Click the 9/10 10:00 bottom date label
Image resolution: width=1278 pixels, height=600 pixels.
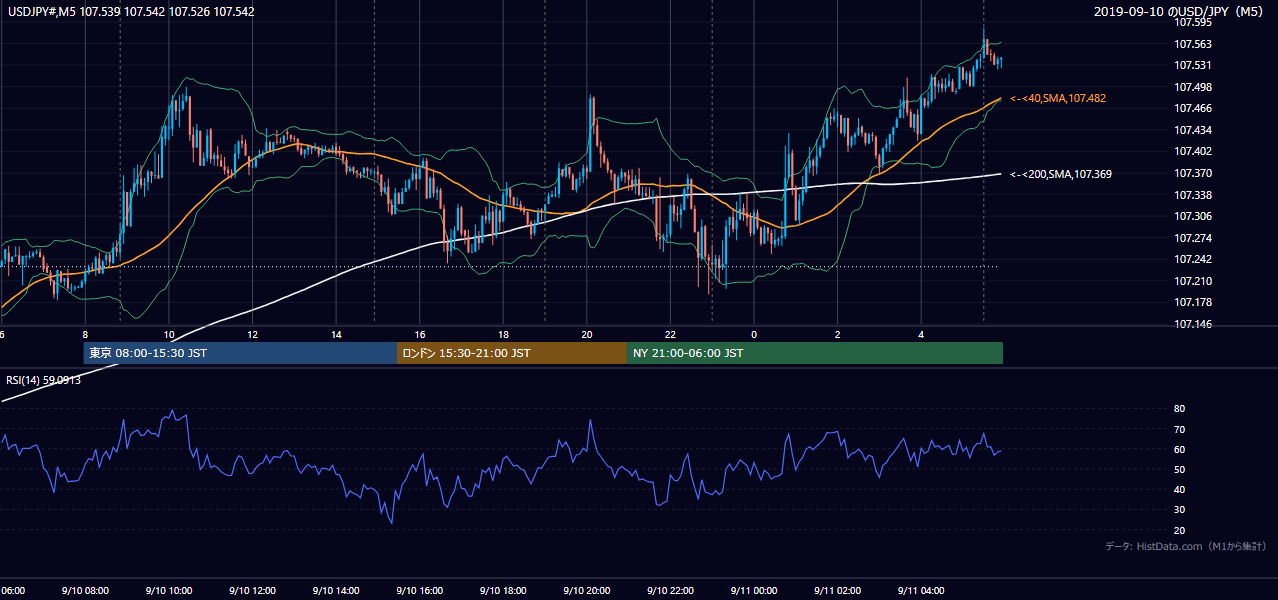(169, 591)
